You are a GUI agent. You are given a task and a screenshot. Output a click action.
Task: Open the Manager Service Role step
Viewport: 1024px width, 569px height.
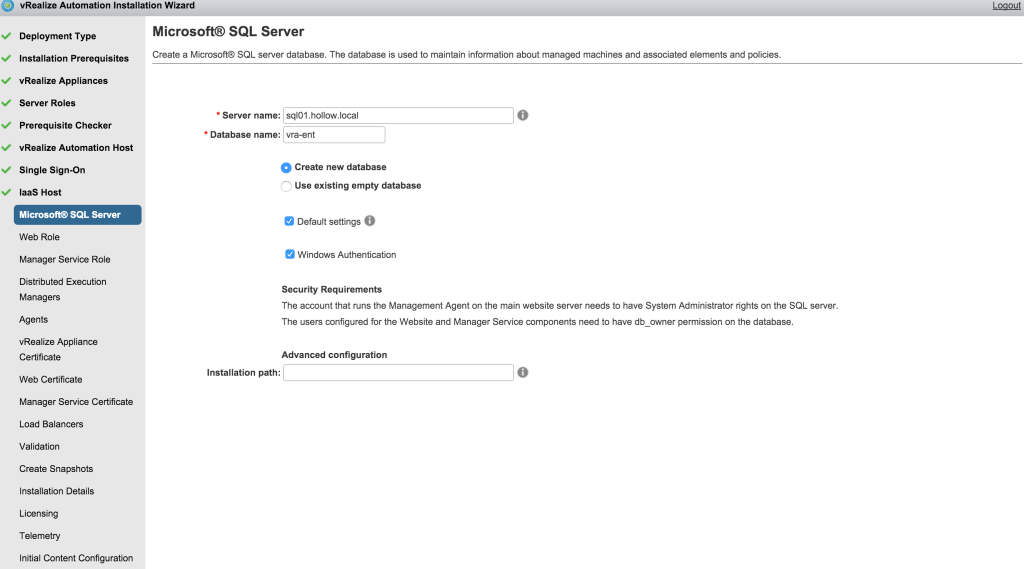coord(65,259)
